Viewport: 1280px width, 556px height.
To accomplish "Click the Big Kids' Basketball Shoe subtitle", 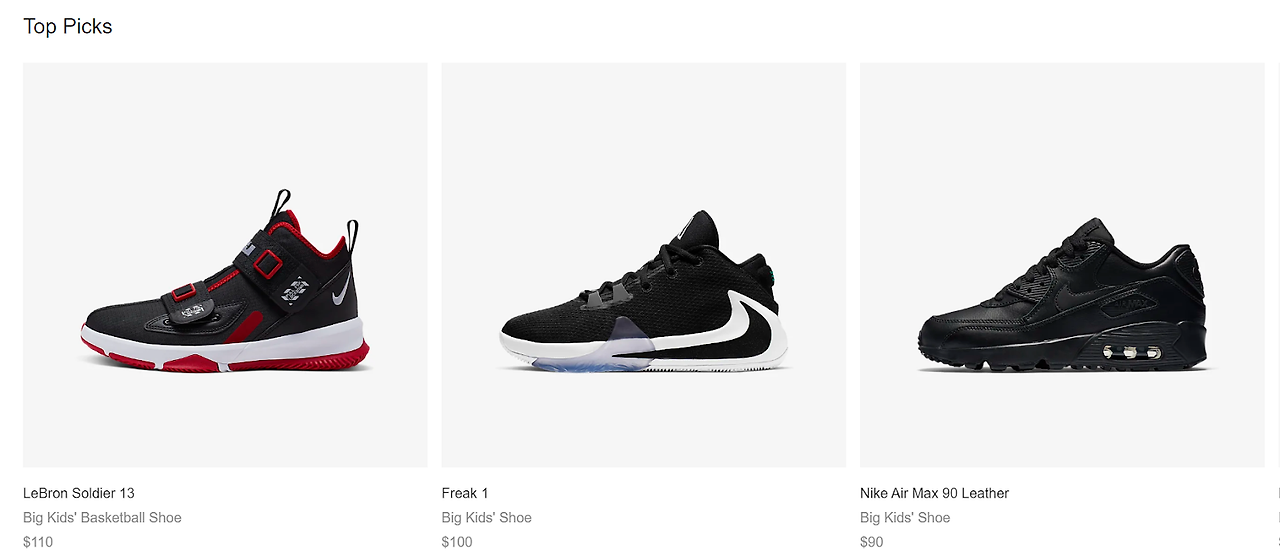I will tap(102, 518).
